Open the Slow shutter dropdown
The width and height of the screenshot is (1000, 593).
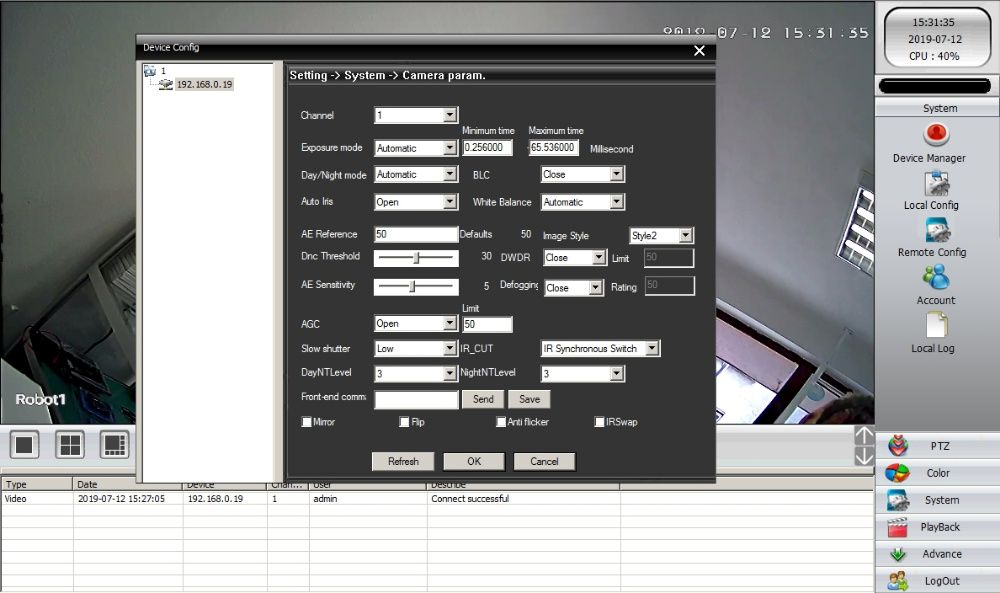(416, 348)
